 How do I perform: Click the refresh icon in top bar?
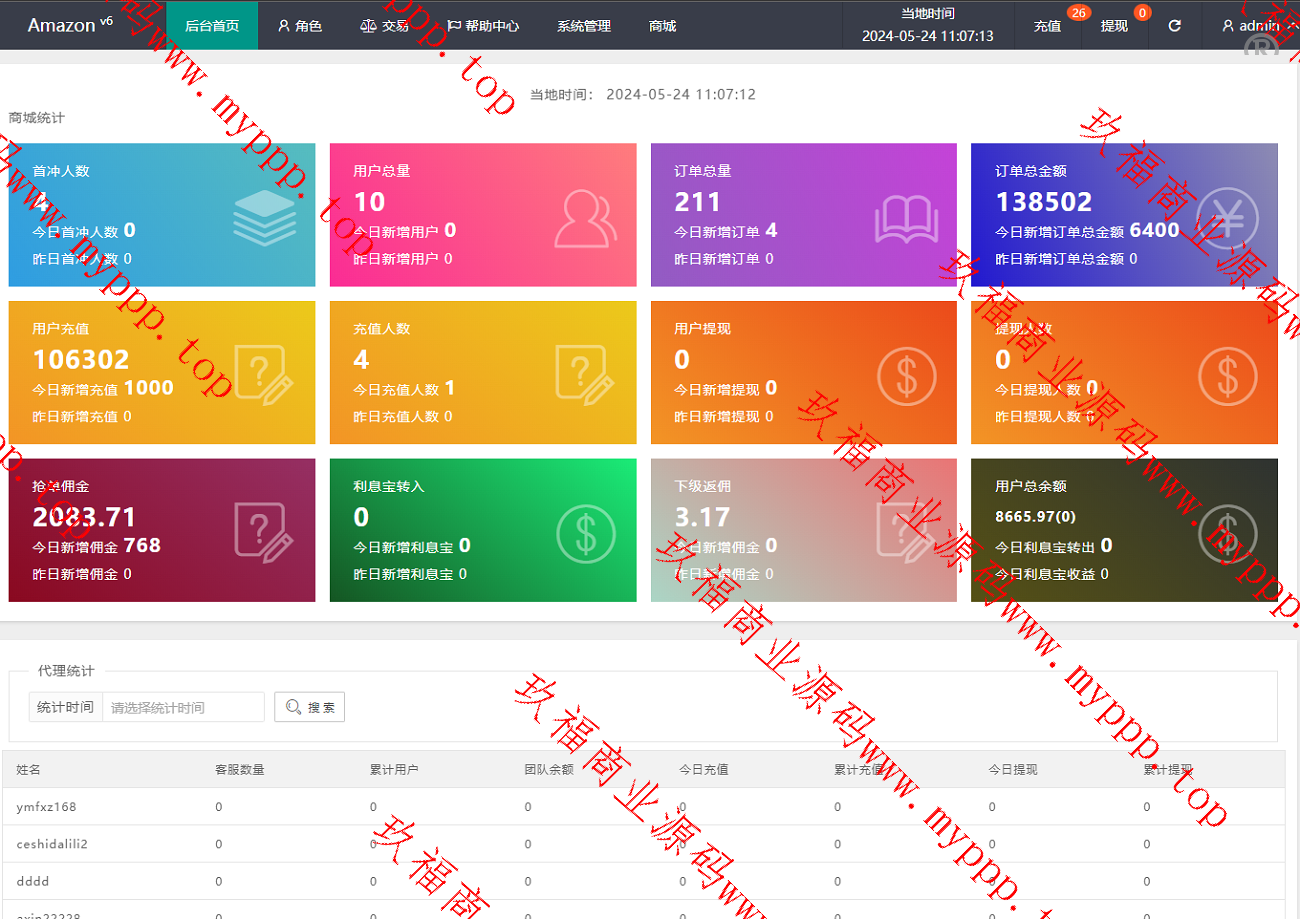(1175, 26)
